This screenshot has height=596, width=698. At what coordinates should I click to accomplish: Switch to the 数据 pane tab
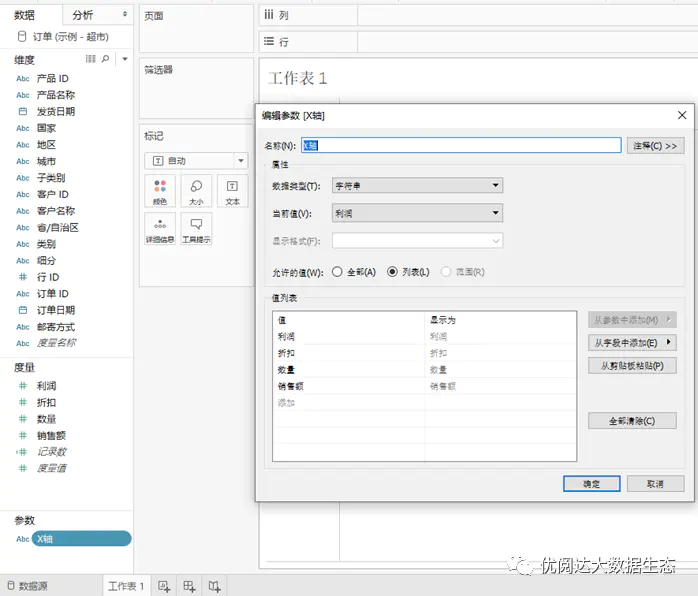point(24,16)
